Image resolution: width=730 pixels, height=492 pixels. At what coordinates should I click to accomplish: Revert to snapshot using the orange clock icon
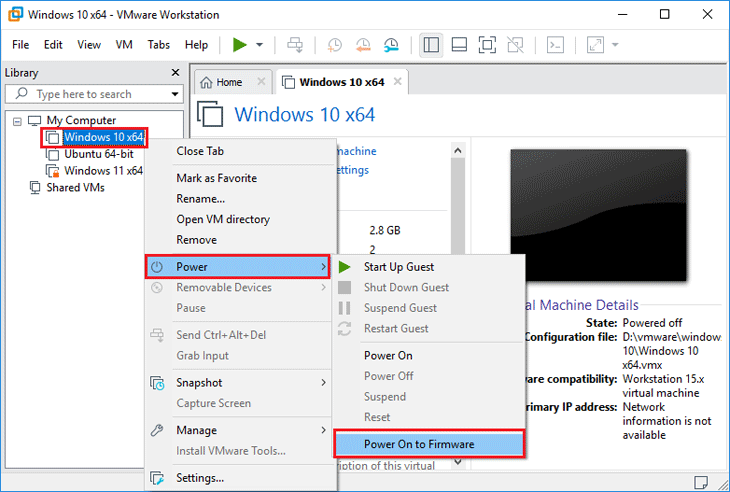coord(363,45)
